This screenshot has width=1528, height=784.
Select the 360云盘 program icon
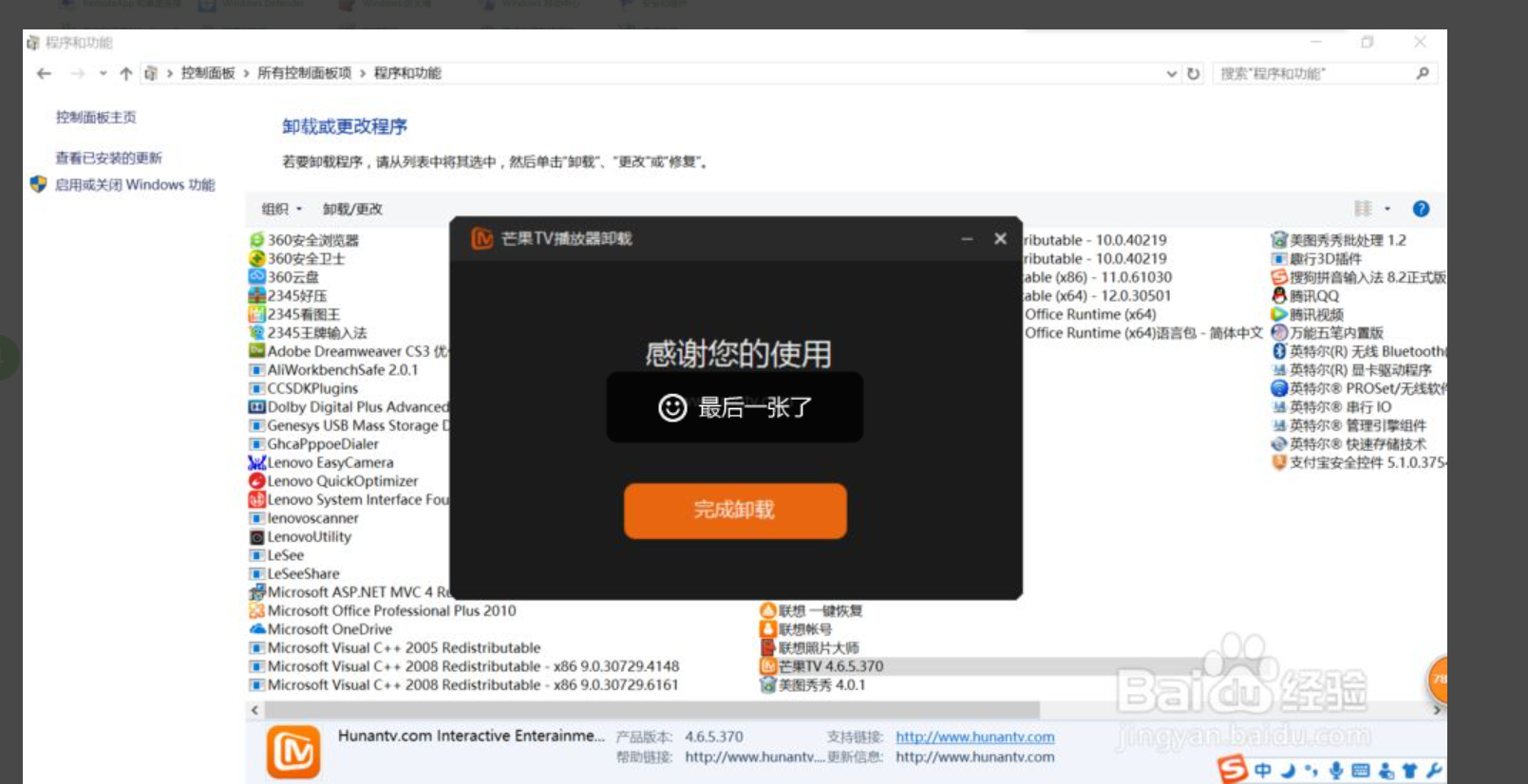256,276
